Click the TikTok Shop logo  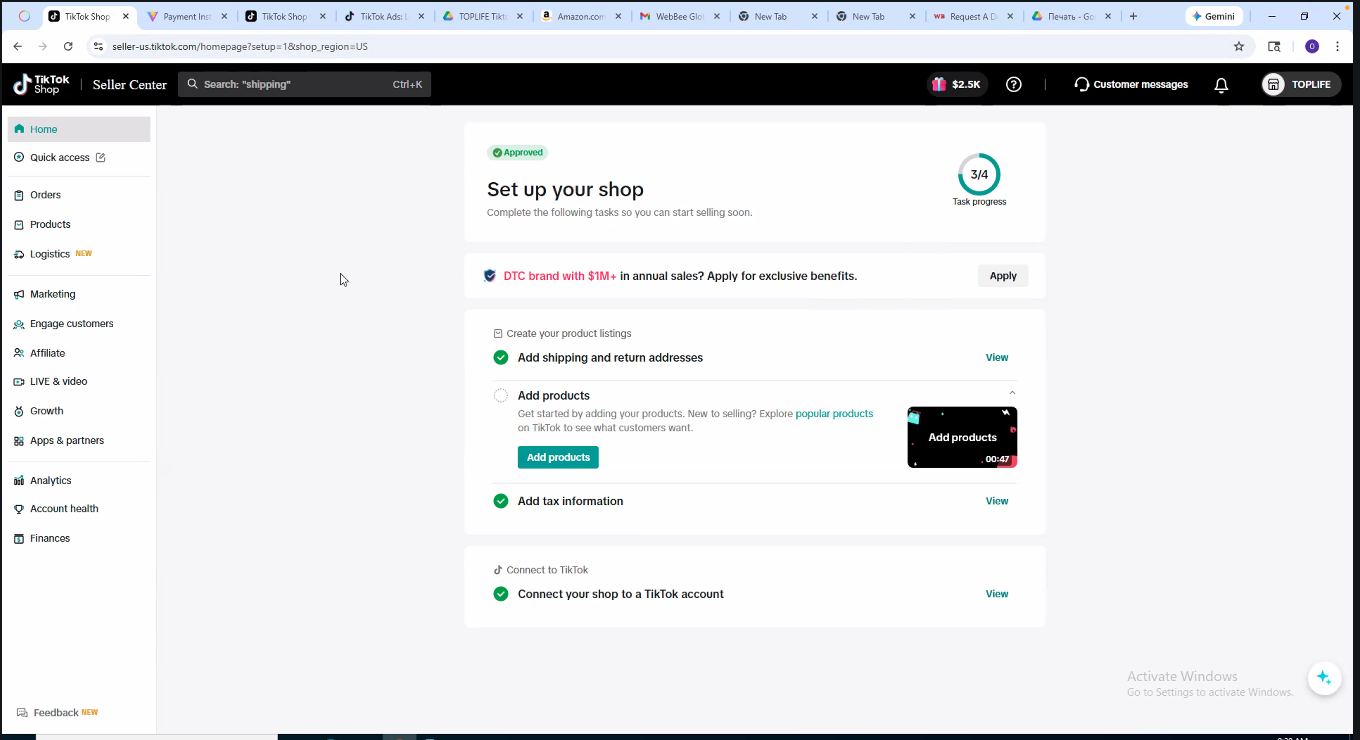click(41, 85)
